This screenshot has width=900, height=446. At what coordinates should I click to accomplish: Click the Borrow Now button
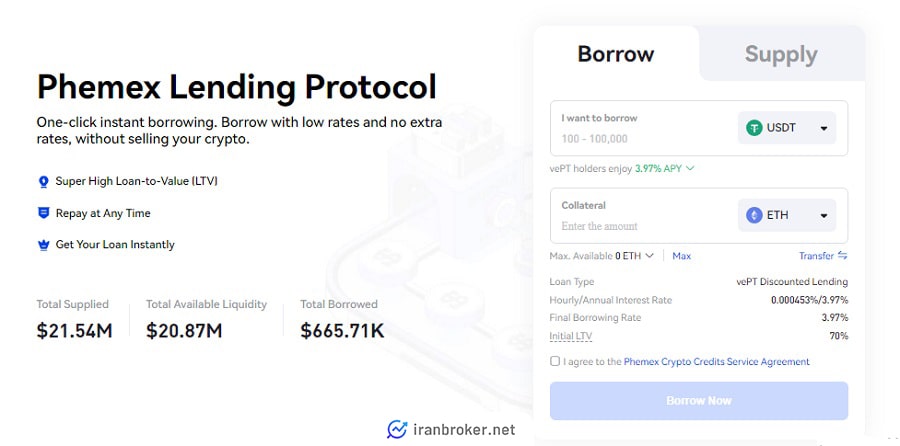point(699,401)
